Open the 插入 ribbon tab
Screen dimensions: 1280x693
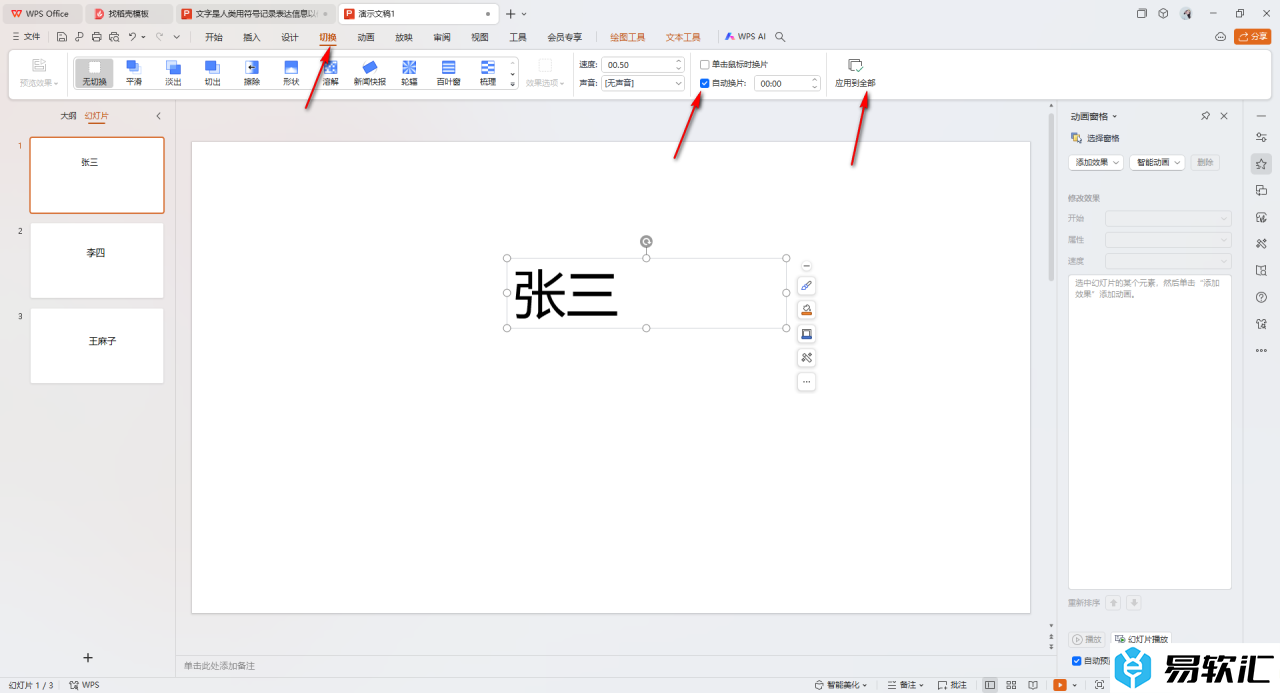tap(252, 37)
